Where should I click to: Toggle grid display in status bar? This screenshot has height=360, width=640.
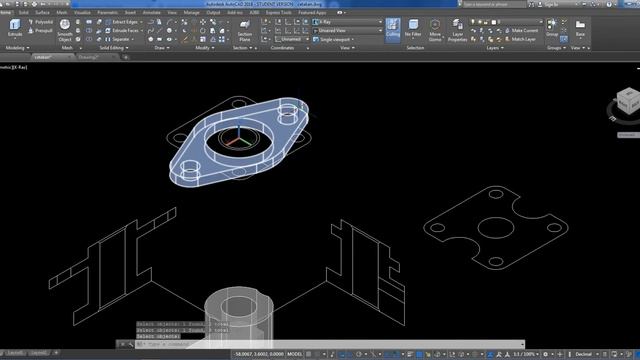309,354
